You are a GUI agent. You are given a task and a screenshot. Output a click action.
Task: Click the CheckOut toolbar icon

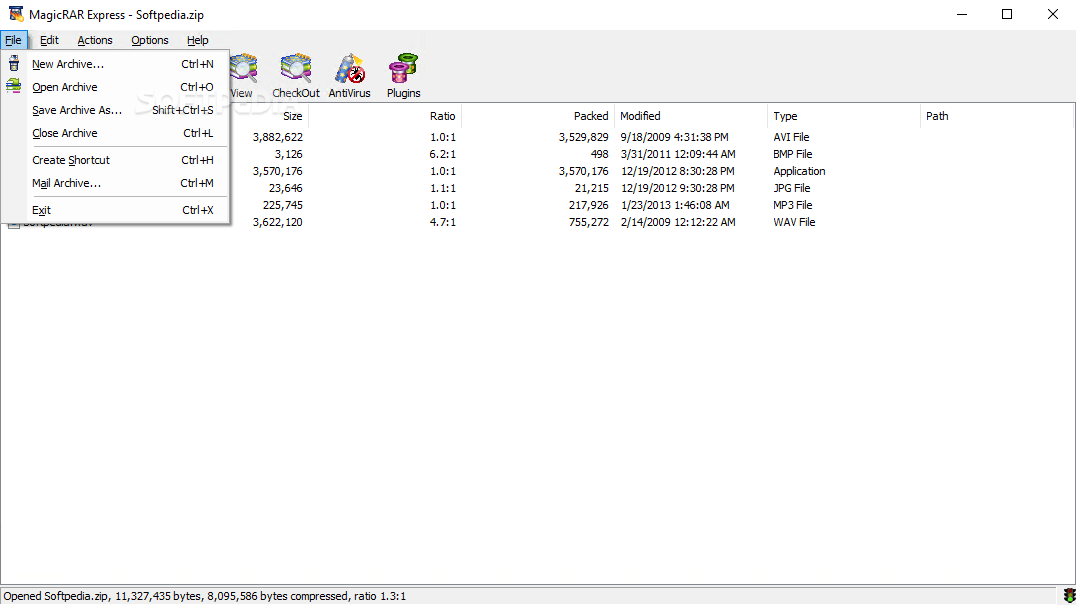pos(296,75)
